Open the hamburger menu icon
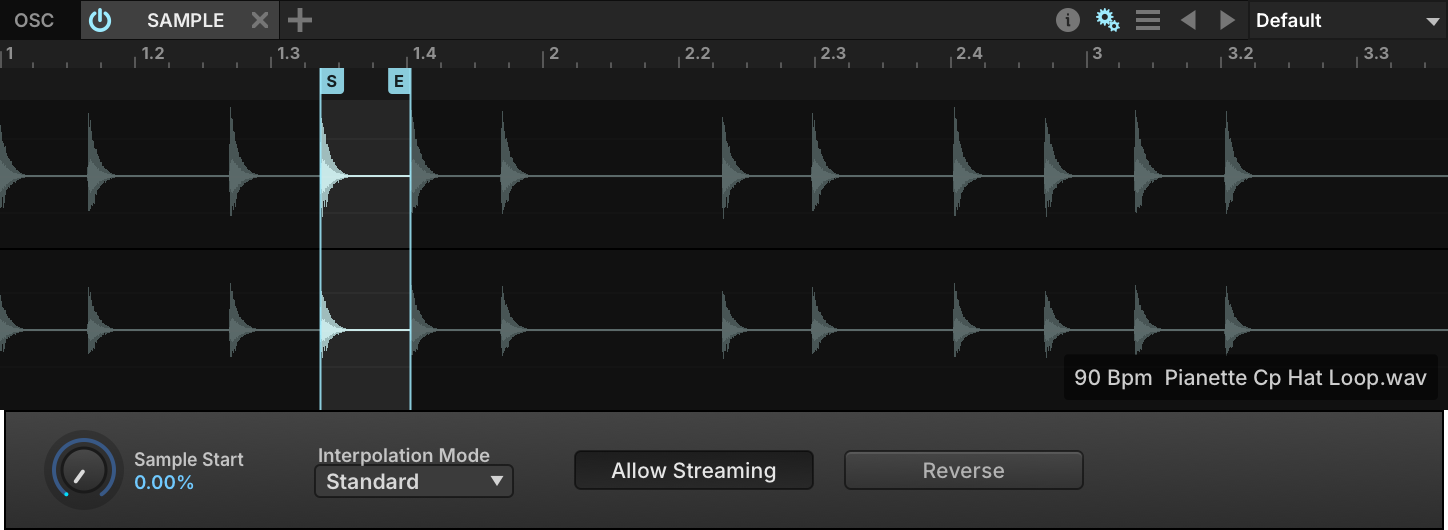 pos(1148,20)
